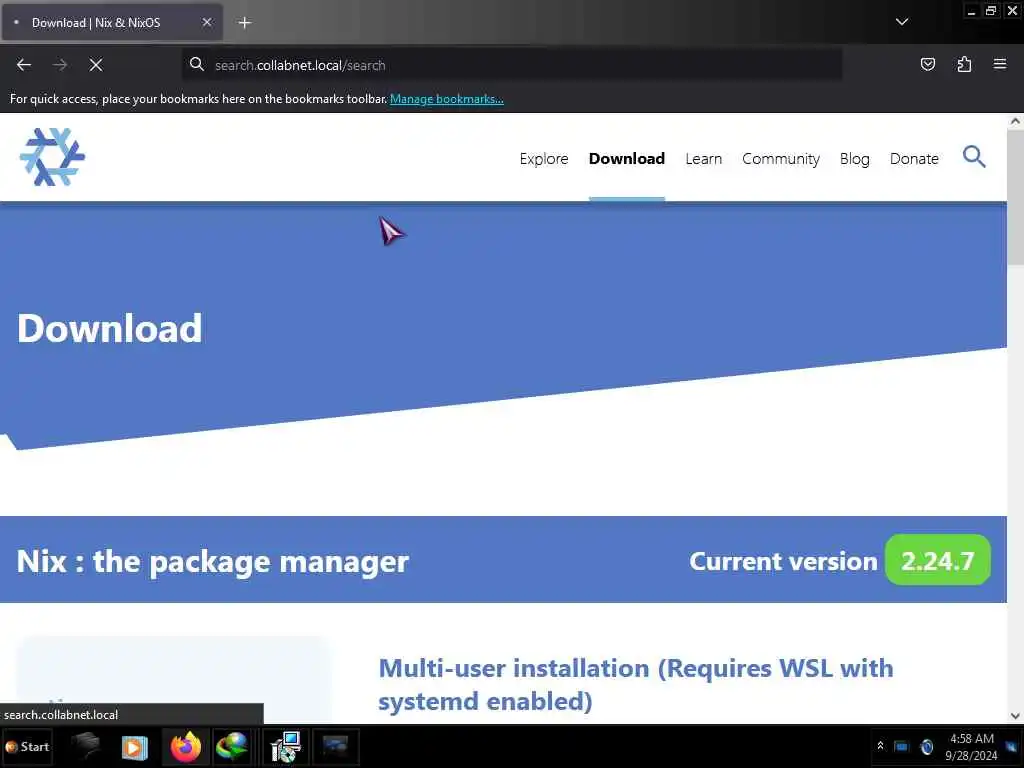Open the Pocket save icon
The image size is (1024, 768).
(x=927, y=64)
